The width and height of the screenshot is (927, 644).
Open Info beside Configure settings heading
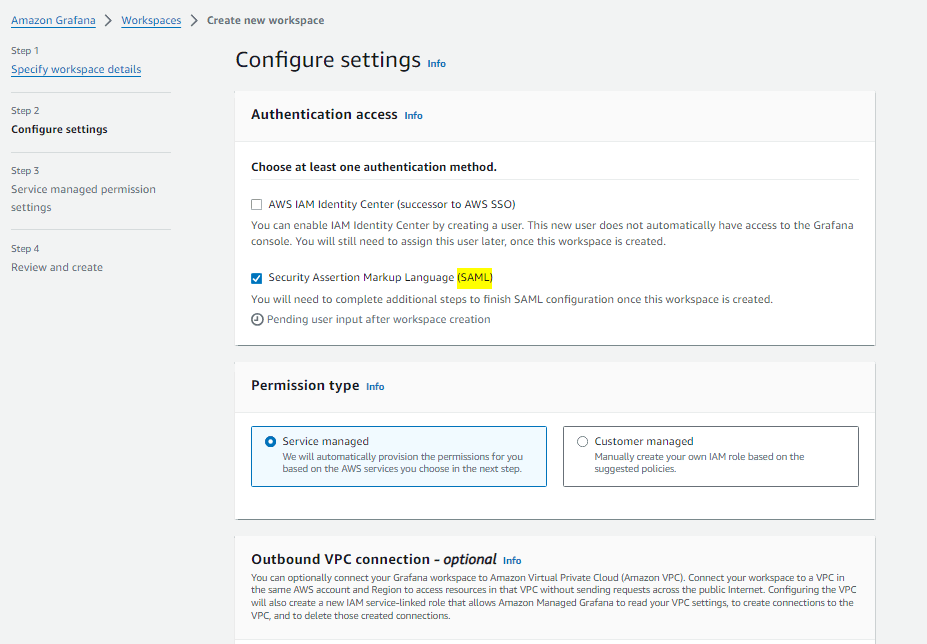click(x=436, y=63)
